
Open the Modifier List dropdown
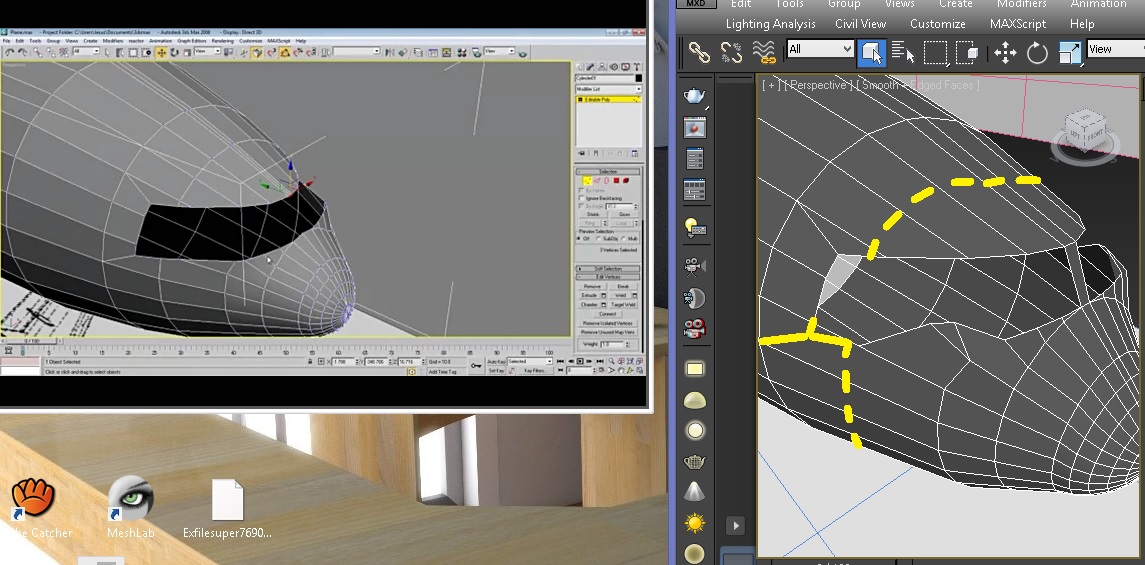609,89
